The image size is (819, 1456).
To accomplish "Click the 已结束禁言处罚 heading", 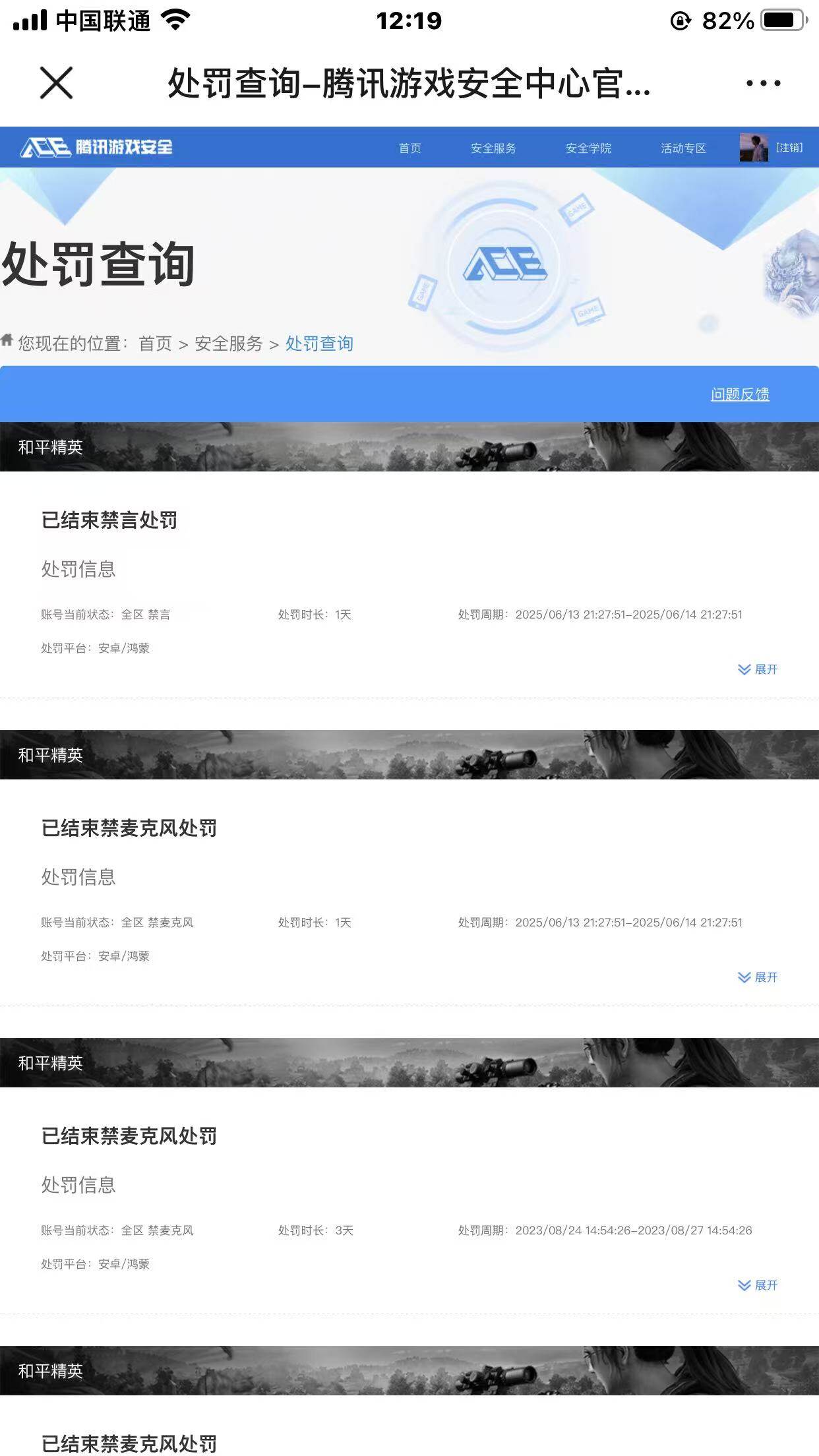I will click(109, 520).
